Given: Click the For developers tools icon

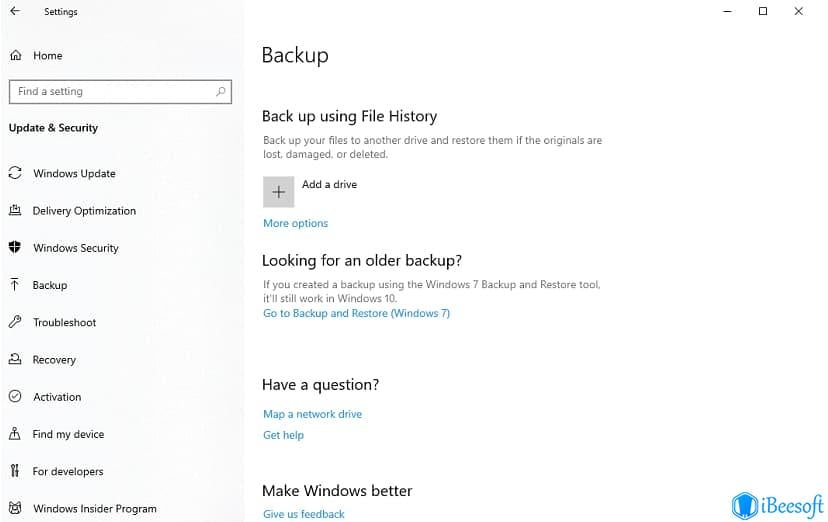Looking at the screenshot, I should pos(15,470).
